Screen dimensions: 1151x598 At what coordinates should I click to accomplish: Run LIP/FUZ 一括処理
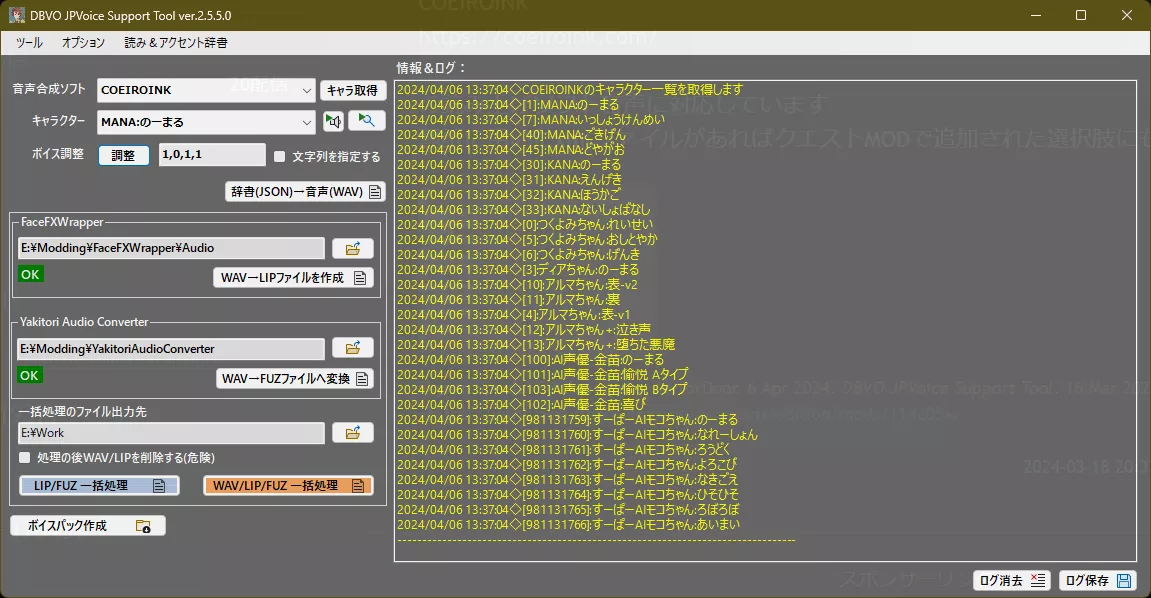[x=99, y=486]
